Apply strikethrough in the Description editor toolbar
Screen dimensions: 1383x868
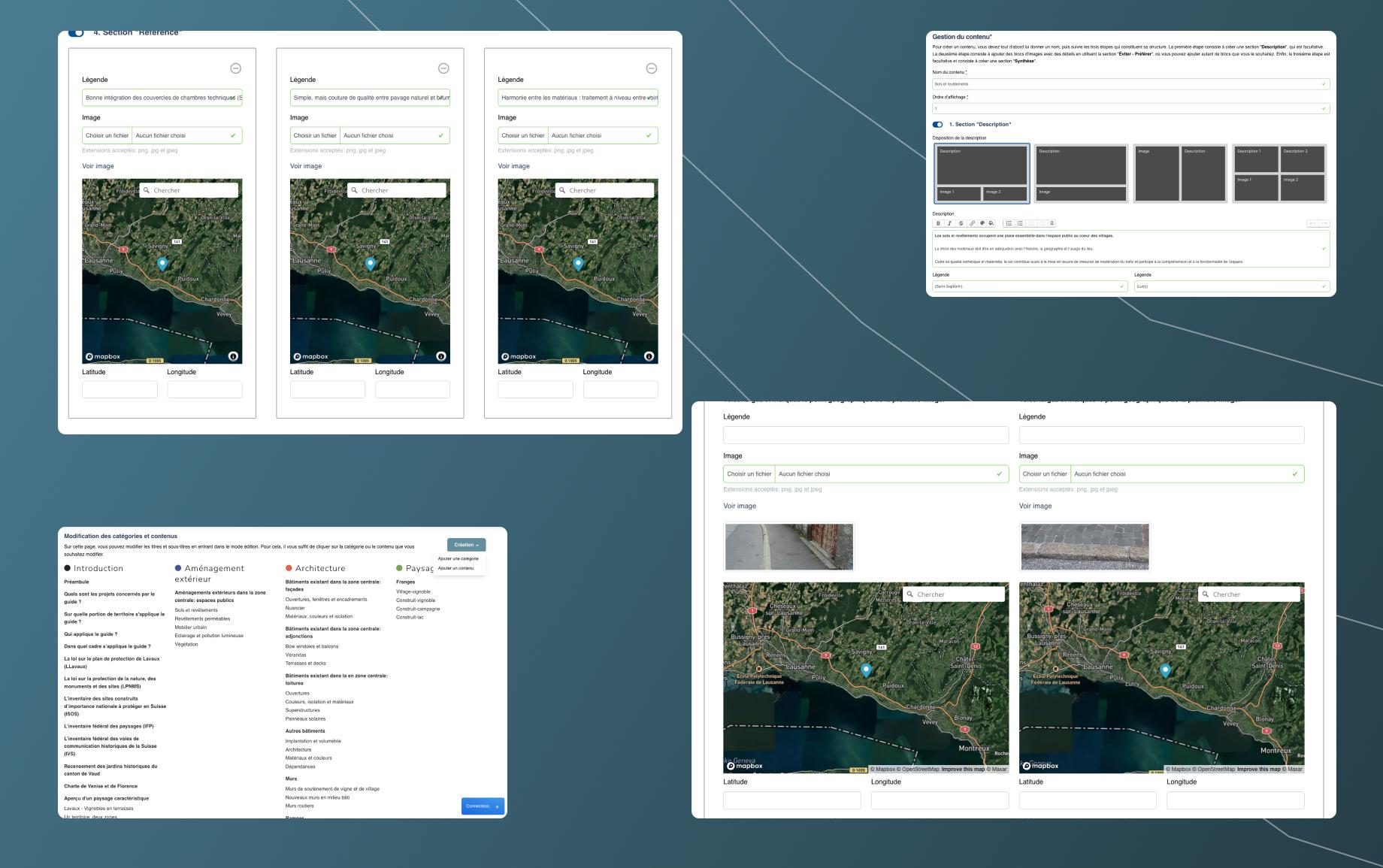tap(961, 223)
